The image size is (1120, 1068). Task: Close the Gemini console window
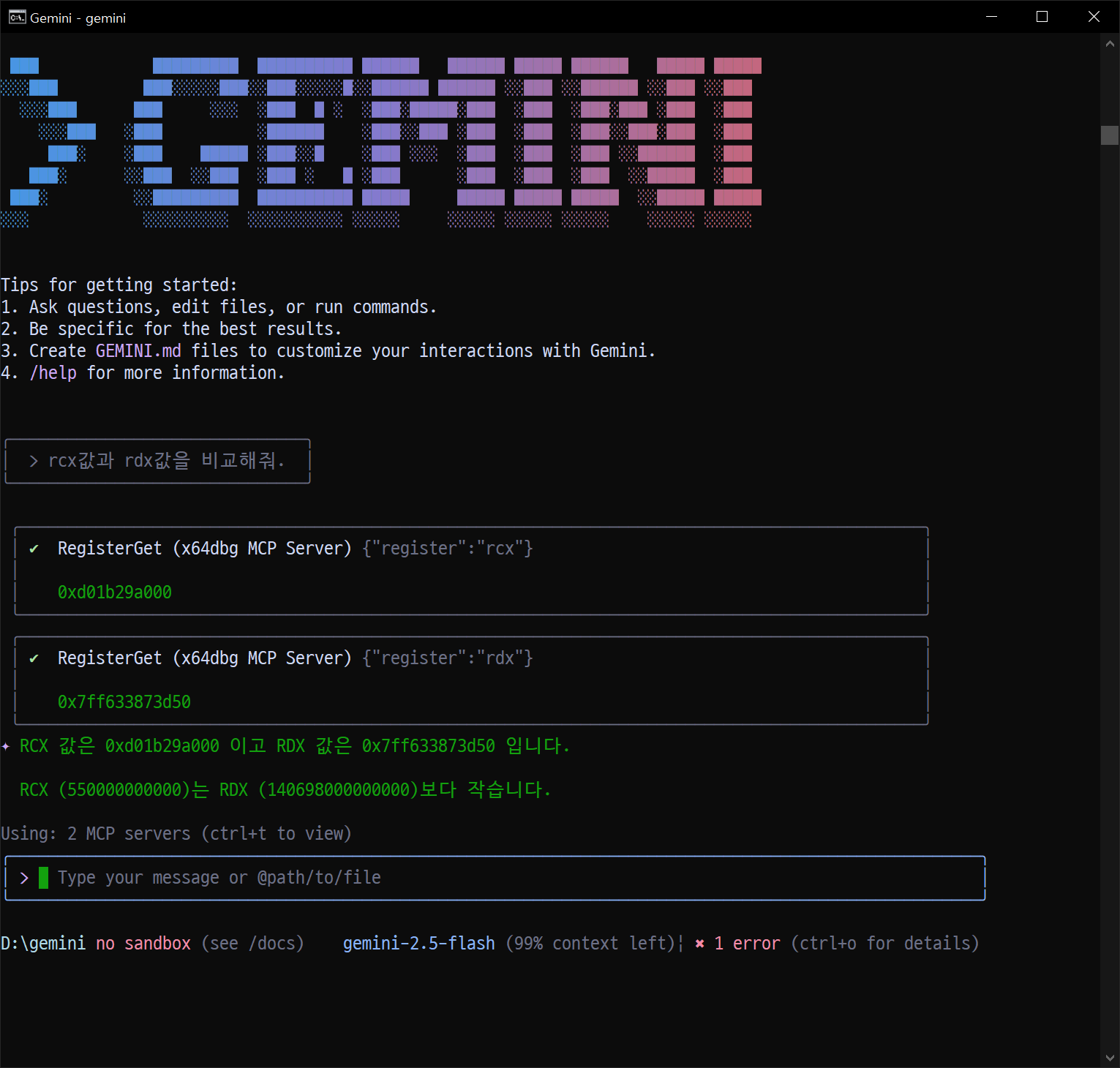(x=1094, y=17)
